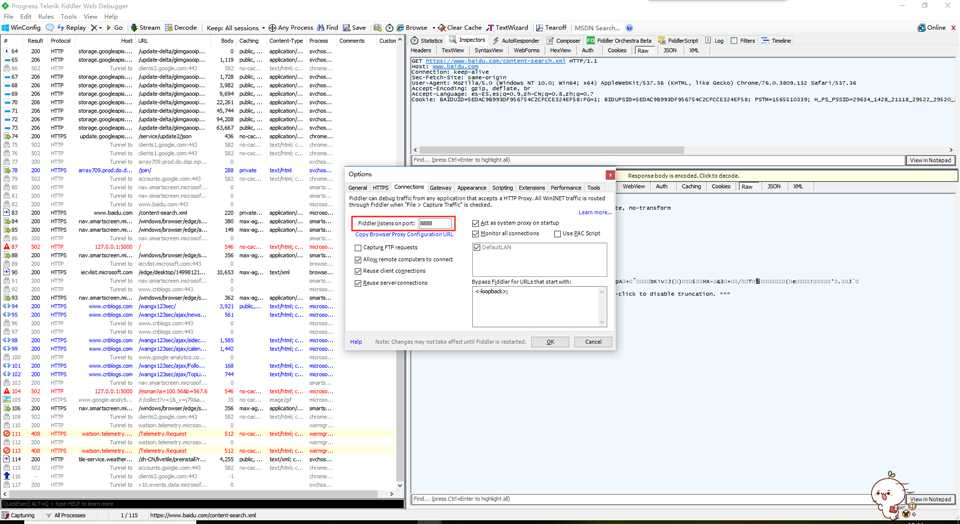
Task: Click request pane horizontal scrollbar
Action: point(551,150)
